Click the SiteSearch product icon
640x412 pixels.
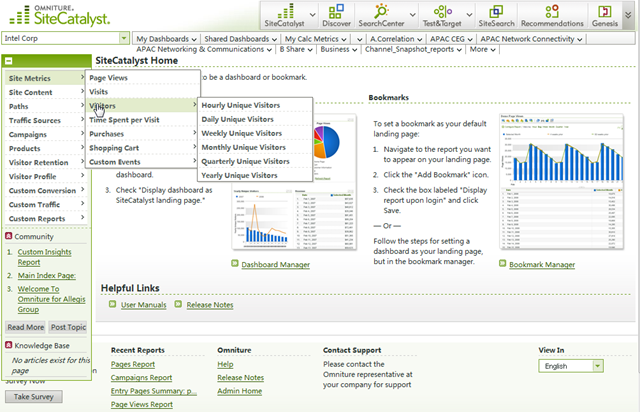click(497, 14)
